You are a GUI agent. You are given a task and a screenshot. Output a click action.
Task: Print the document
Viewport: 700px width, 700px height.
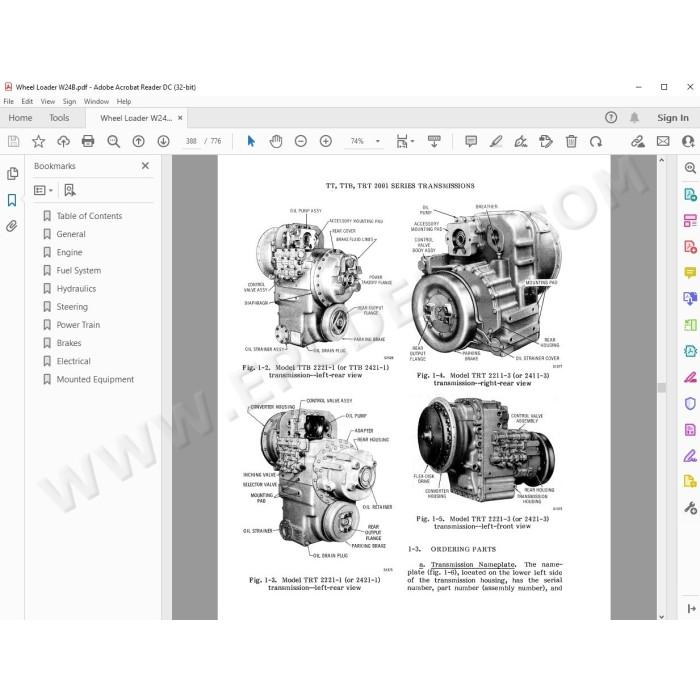tap(88, 141)
